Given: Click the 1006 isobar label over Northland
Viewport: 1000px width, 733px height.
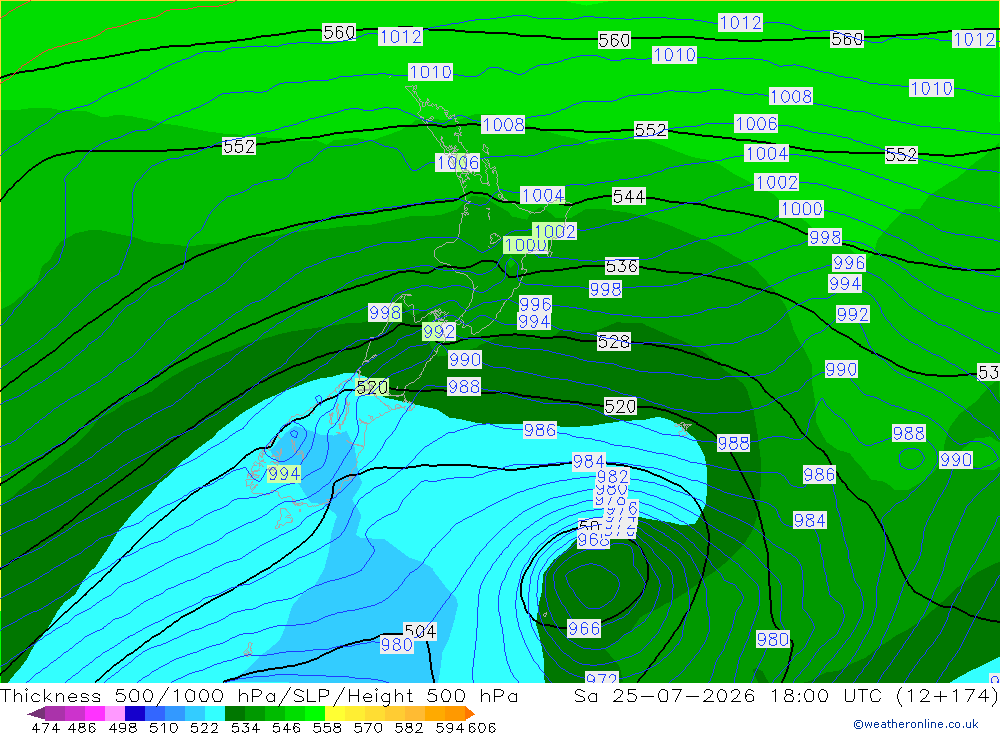Looking at the screenshot, I should (458, 163).
